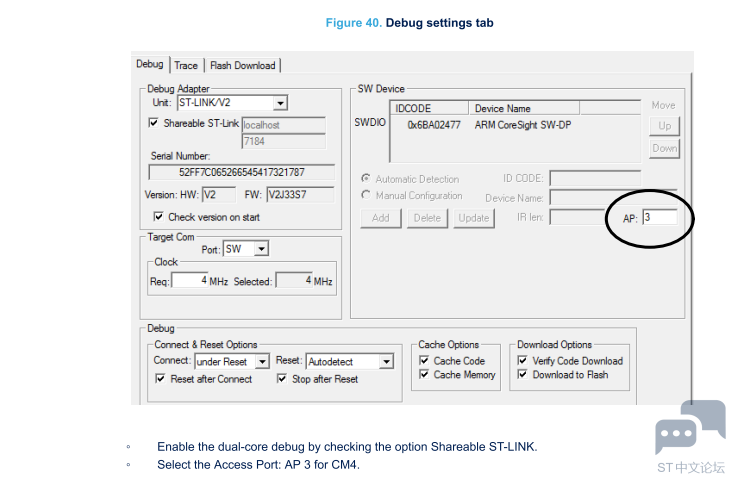
Task: Click the AP field containing 3
Action: coord(660,217)
